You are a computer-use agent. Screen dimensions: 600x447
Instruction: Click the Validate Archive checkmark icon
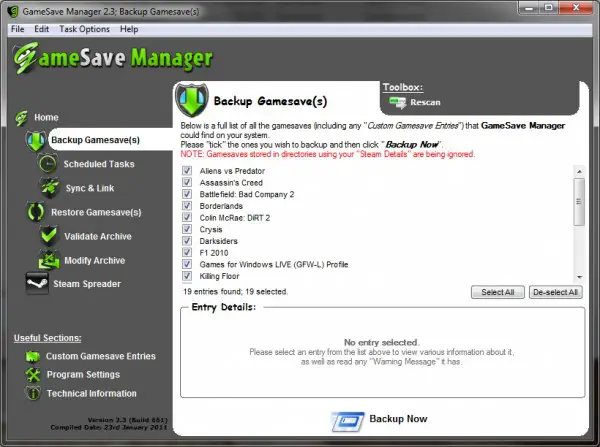tap(49, 235)
